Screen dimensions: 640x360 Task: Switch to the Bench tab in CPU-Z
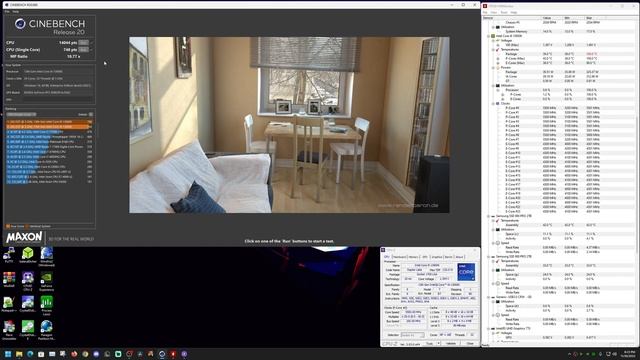[449, 257]
